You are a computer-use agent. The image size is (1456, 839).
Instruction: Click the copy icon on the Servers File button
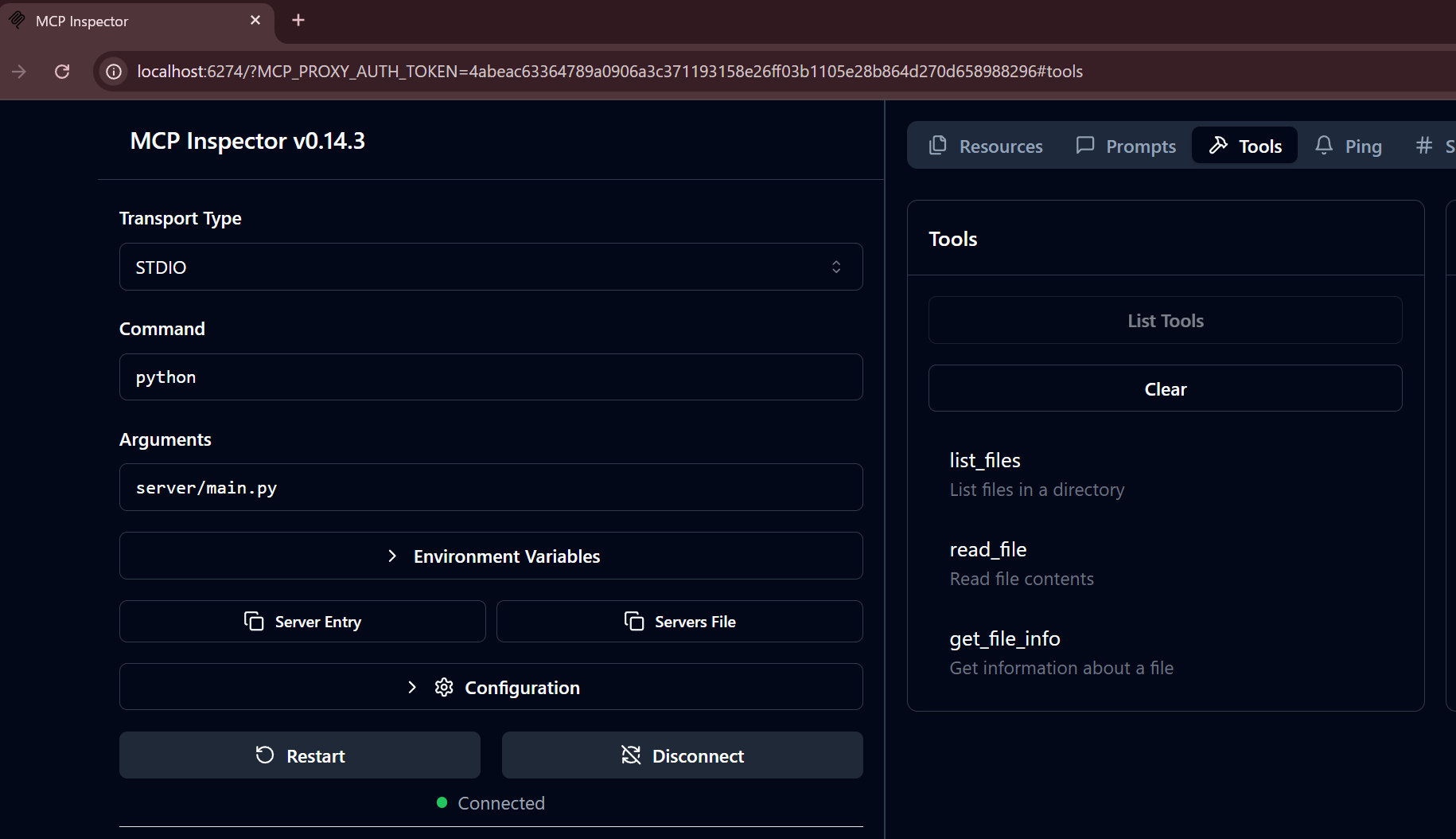[x=633, y=621]
